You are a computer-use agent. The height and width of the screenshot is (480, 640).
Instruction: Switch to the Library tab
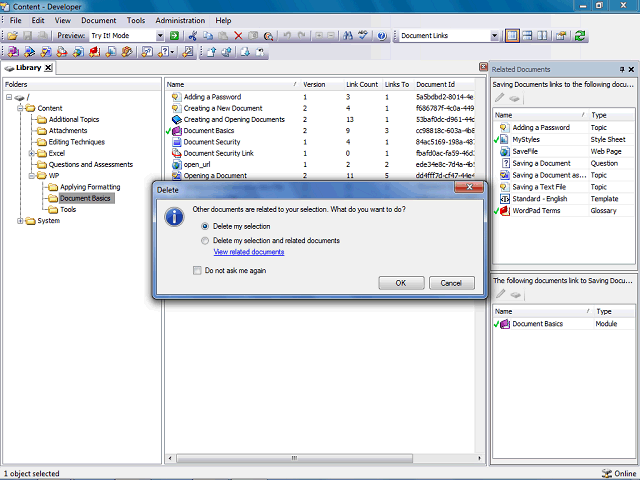point(28,68)
